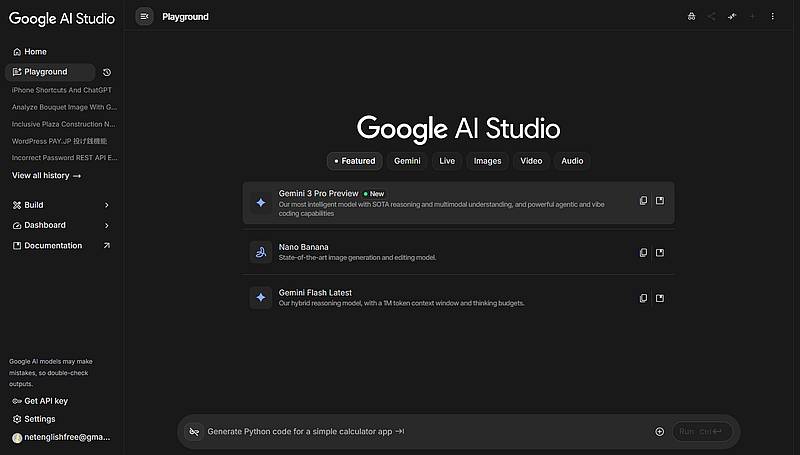Viewport: 800px width, 455px height.
Task: Select the Featured filter tab
Action: point(355,161)
